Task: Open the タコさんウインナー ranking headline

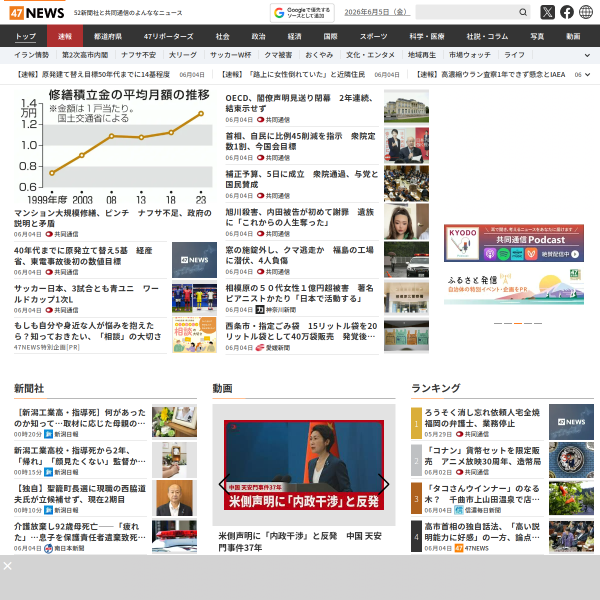Action: (x=482, y=494)
